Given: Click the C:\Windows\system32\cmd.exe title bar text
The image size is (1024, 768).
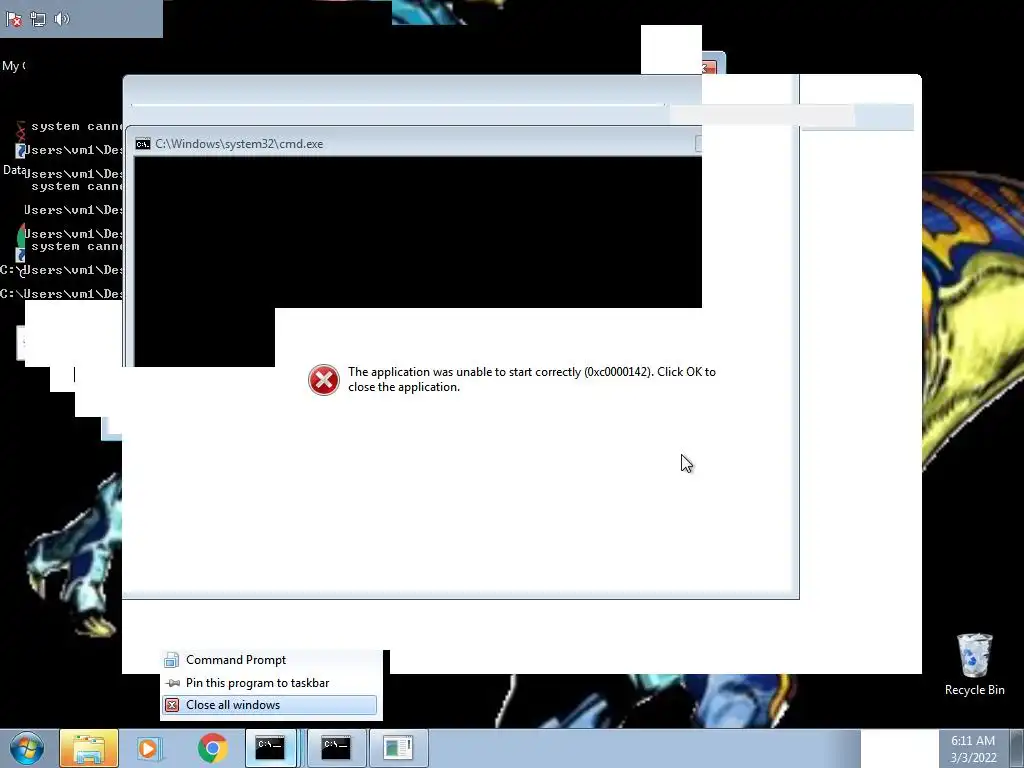Looking at the screenshot, I should [x=239, y=144].
